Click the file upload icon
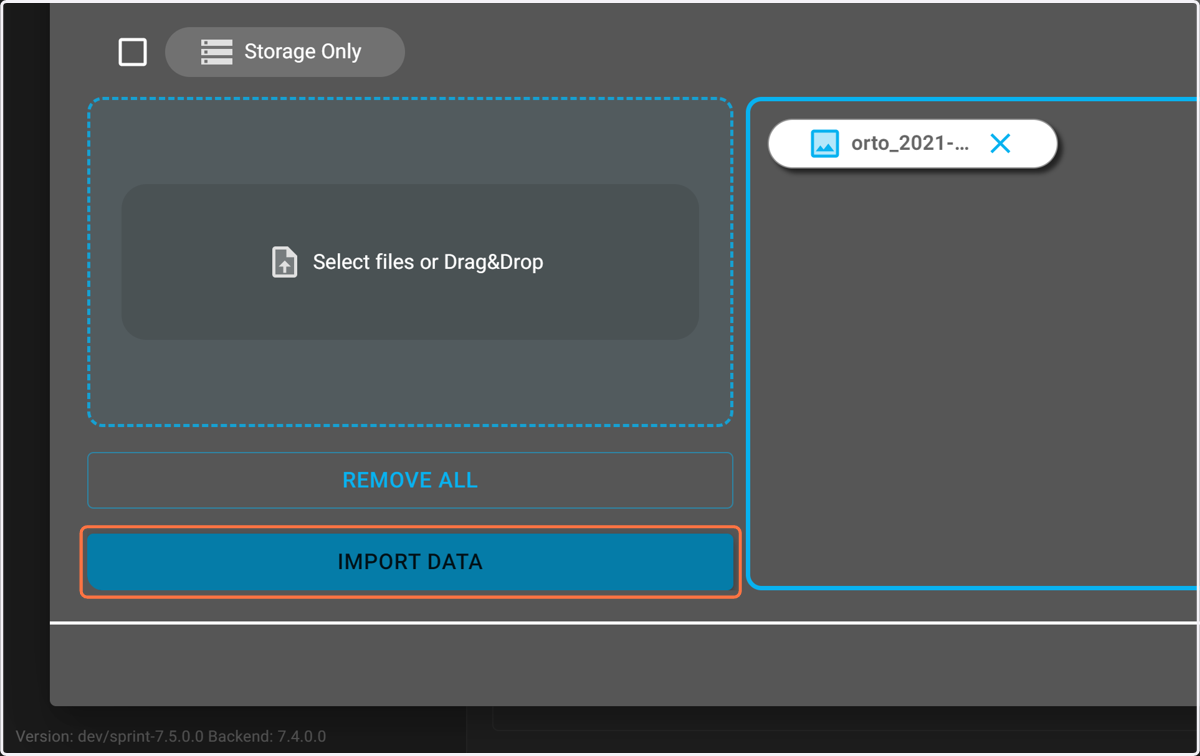1200x756 pixels. 285,262
